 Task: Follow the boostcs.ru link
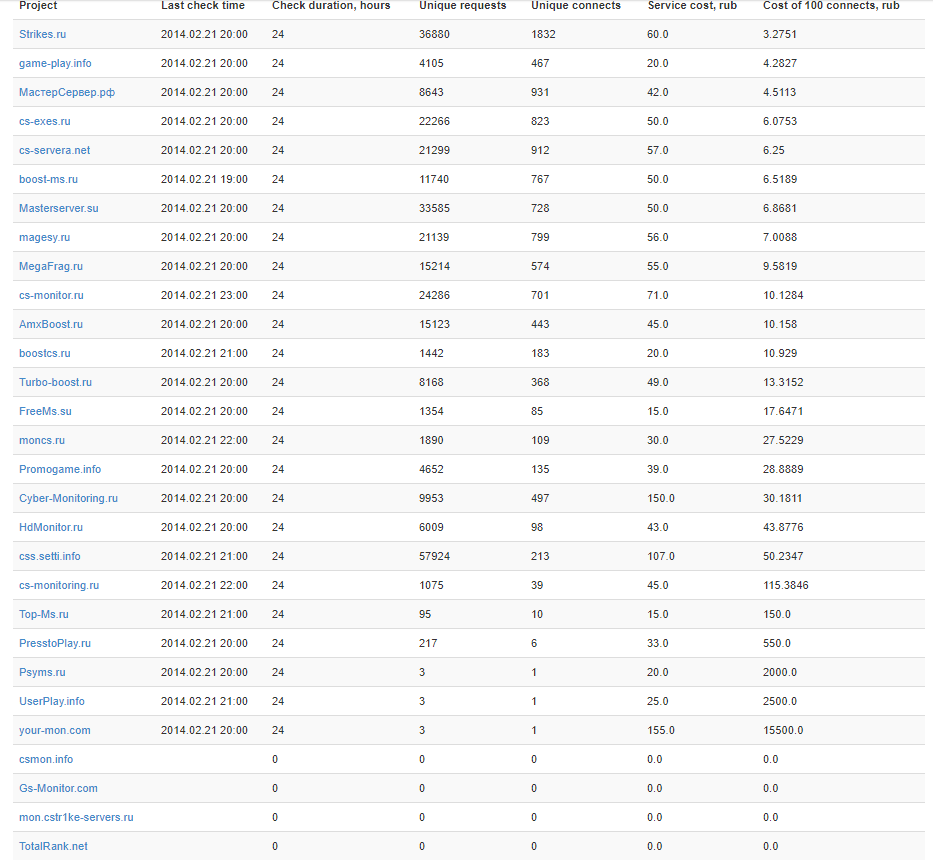[x=45, y=353]
